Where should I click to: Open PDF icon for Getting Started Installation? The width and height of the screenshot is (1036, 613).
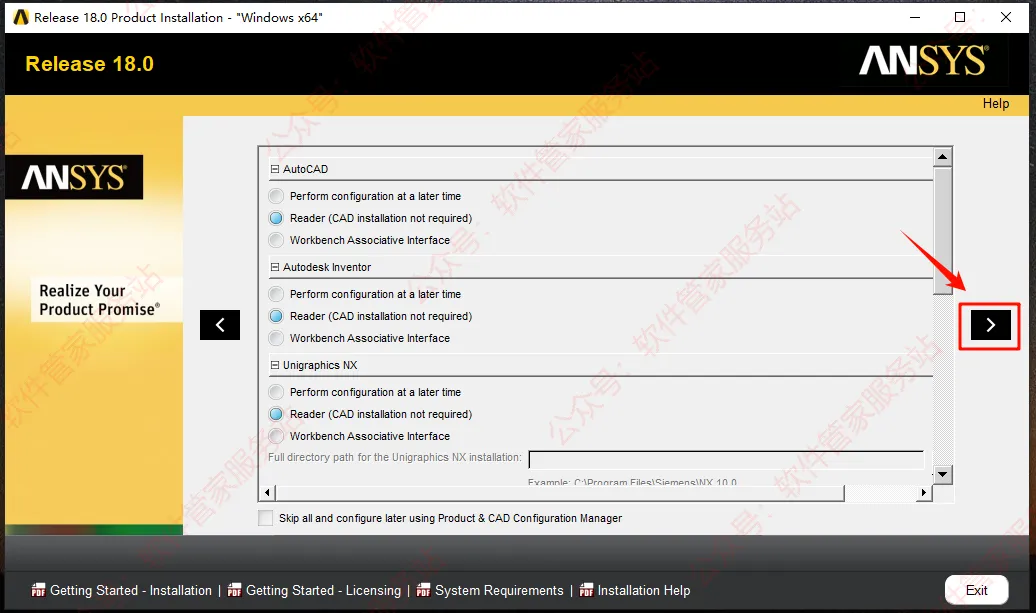38,591
